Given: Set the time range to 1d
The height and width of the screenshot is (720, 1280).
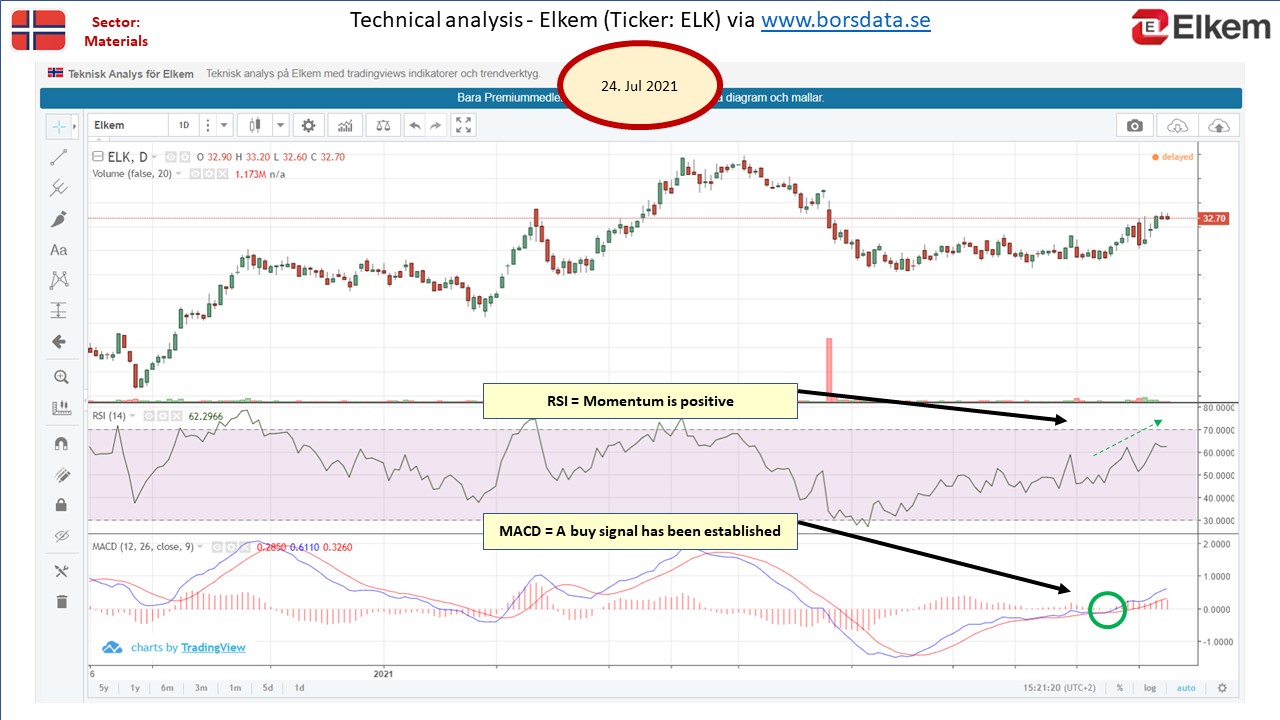Looking at the screenshot, I should click(298, 688).
